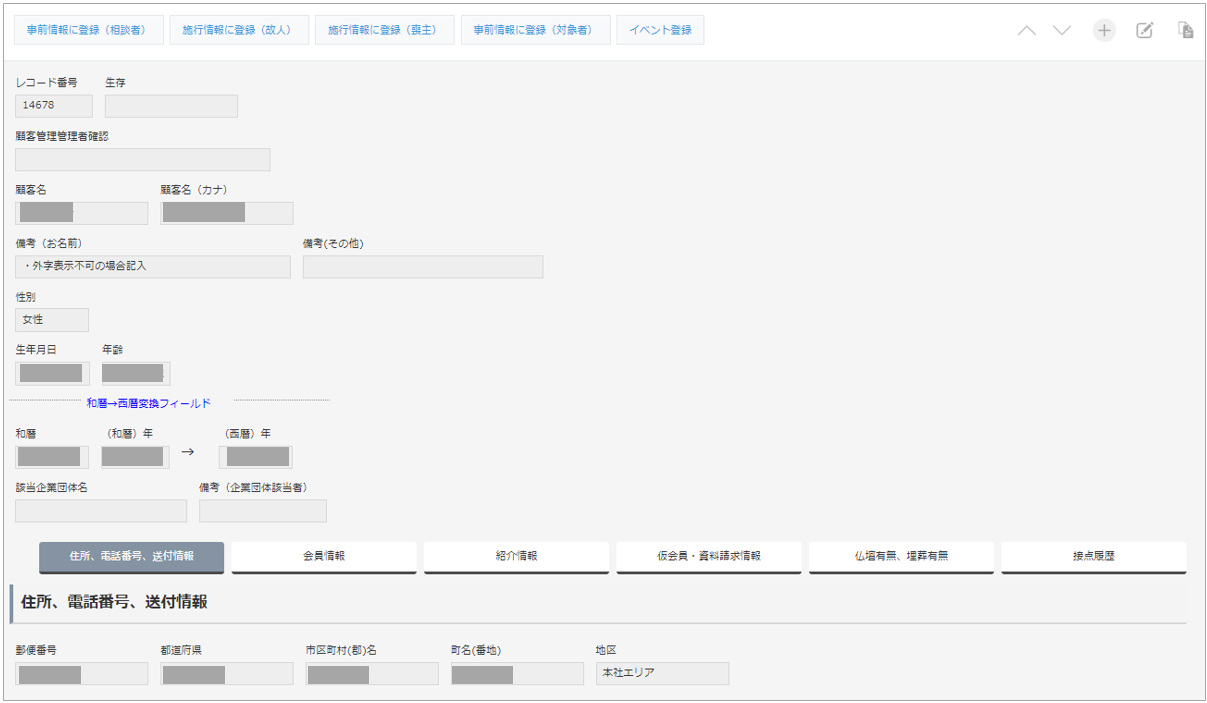Select the 紹介情報 tab
The height and width of the screenshot is (703, 1207).
[x=516, y=556]
